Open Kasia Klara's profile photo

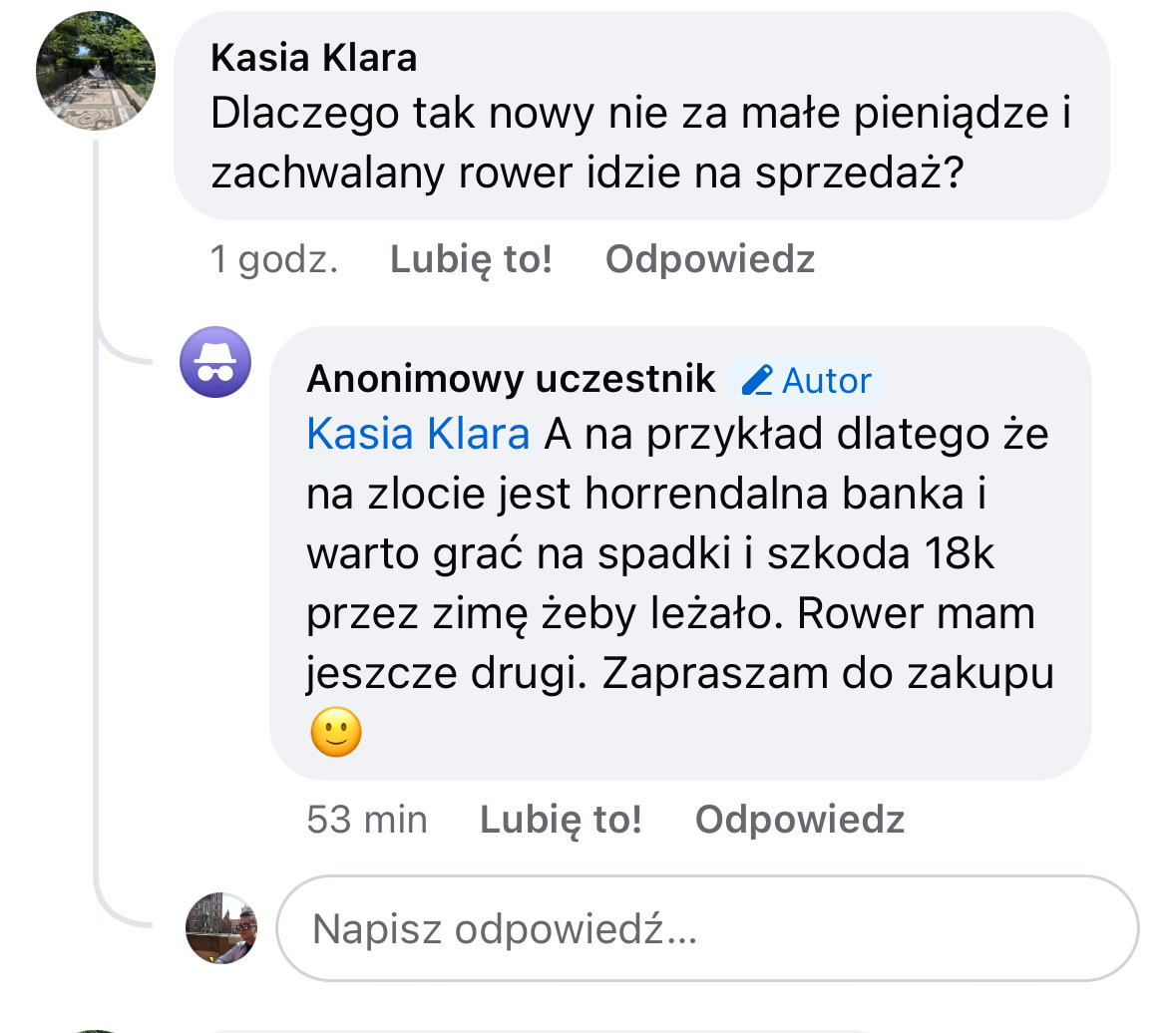pos(95,72)
